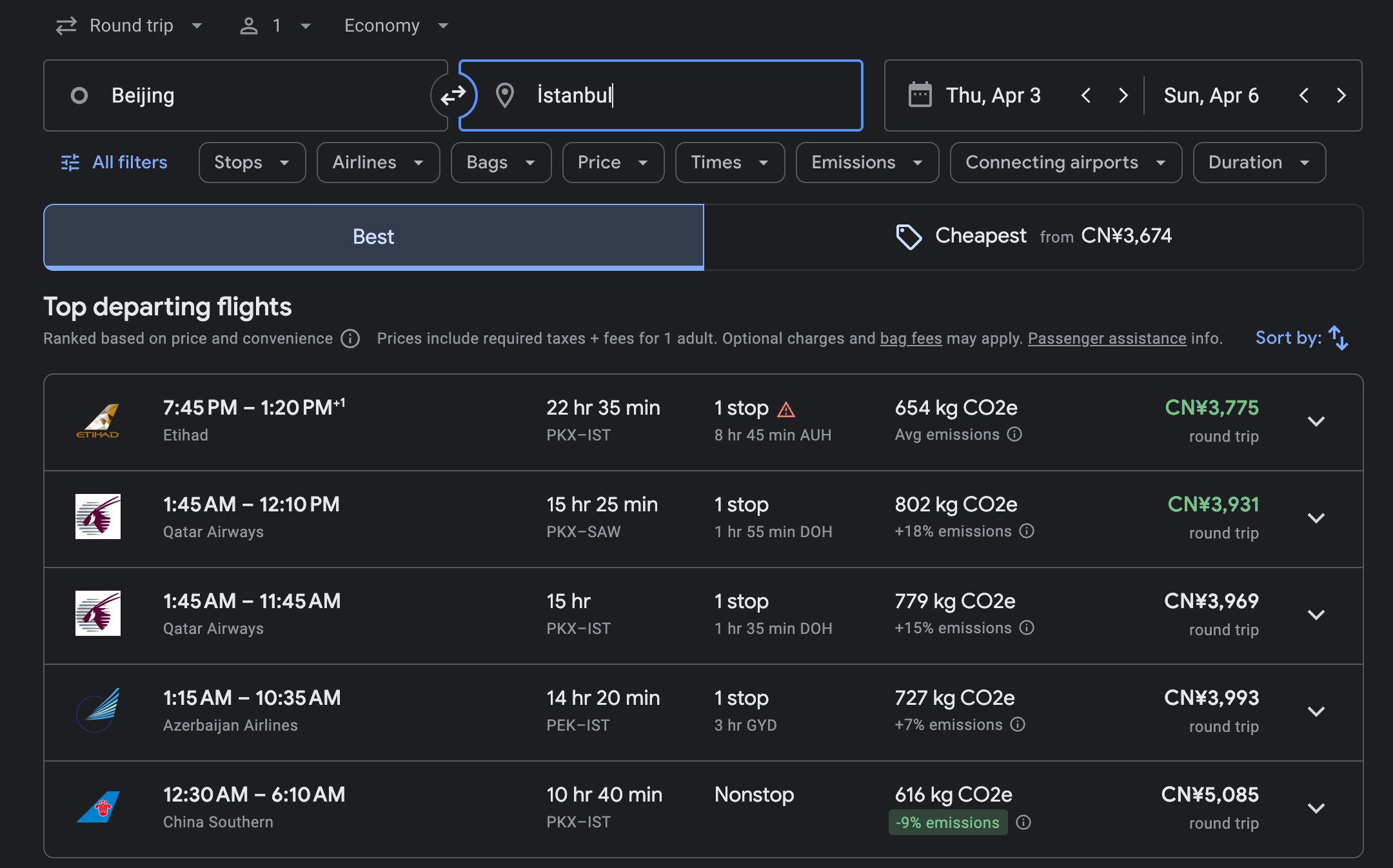Click the Etihad airline logo
This screenshot has width=1393, height=868.
[x=98, y=421]
